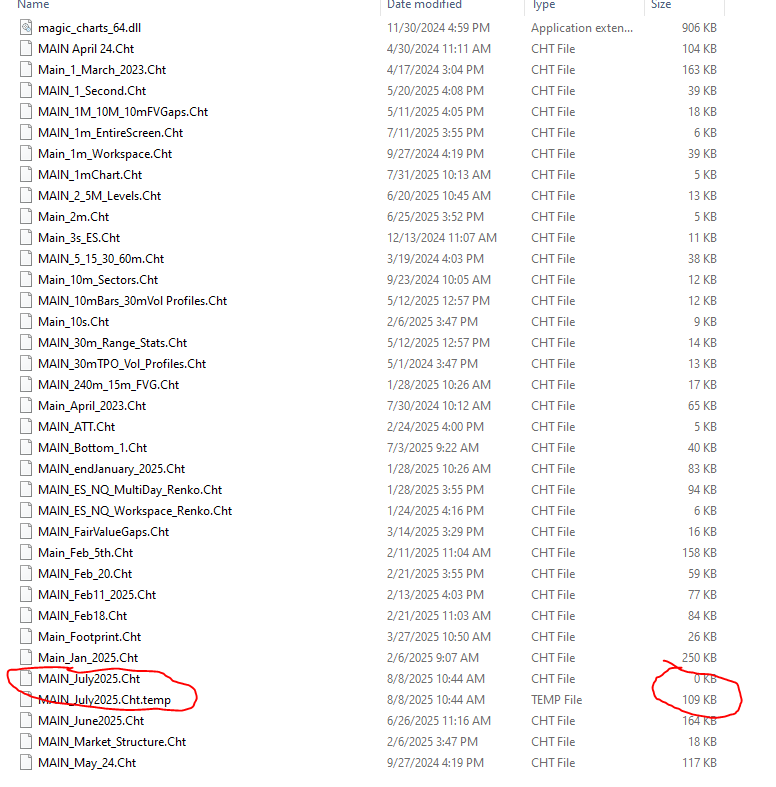Click the 906 KB size value
The image size is (776, 787).
pyautogui.click(x=699, y=28)
